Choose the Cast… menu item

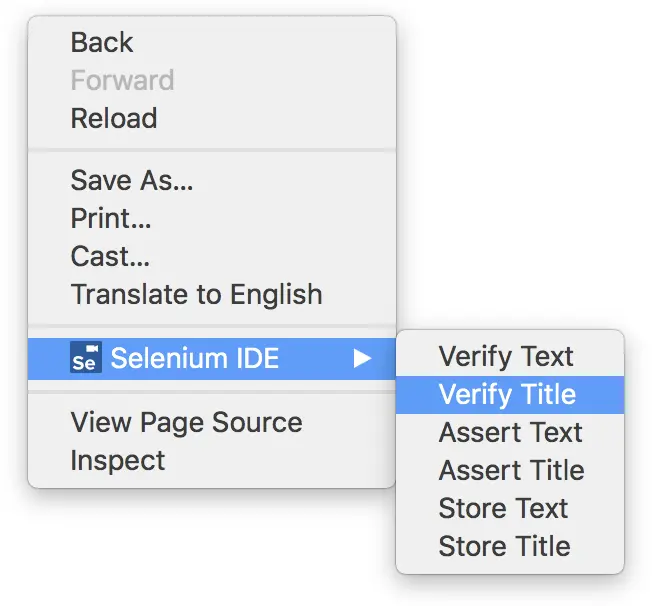[212, 256]
